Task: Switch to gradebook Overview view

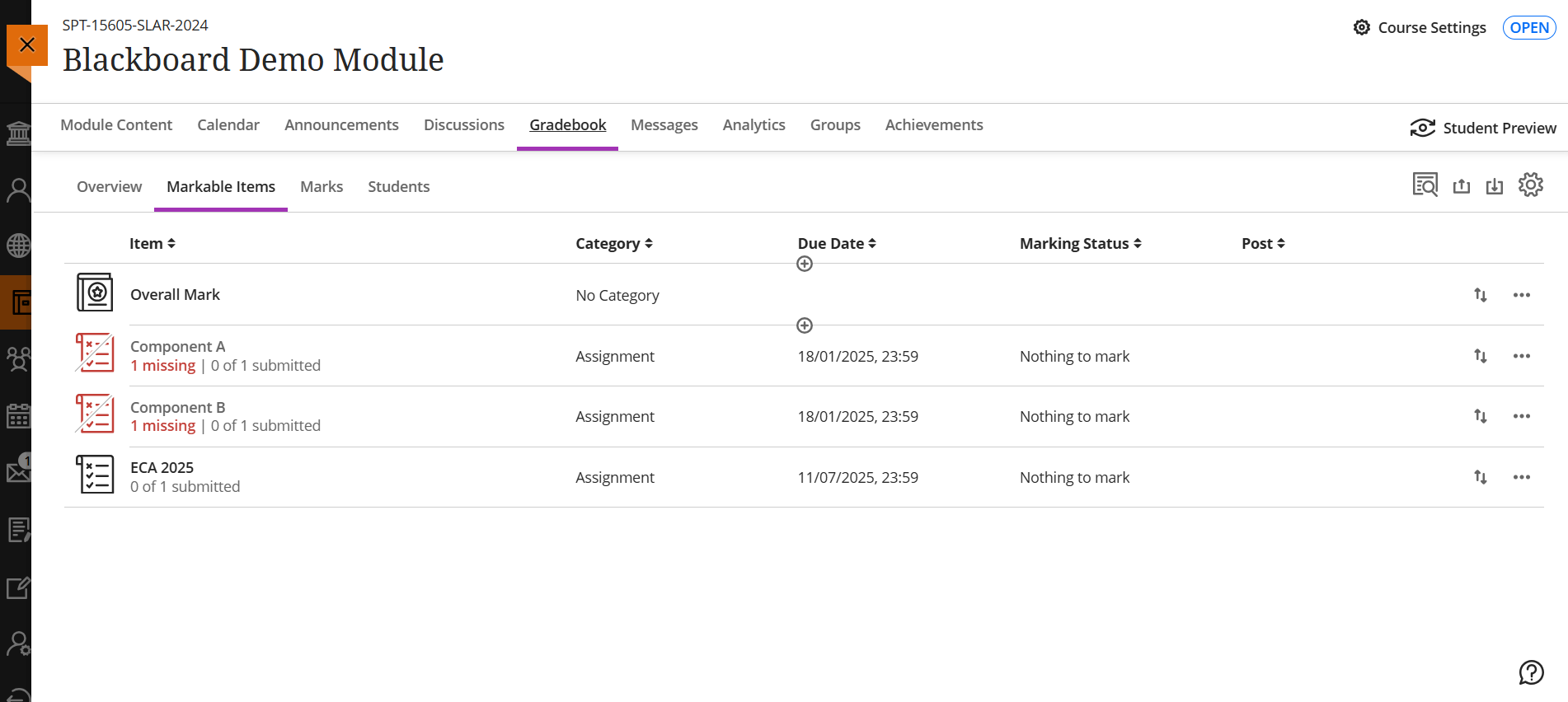Action: point(109,186)
